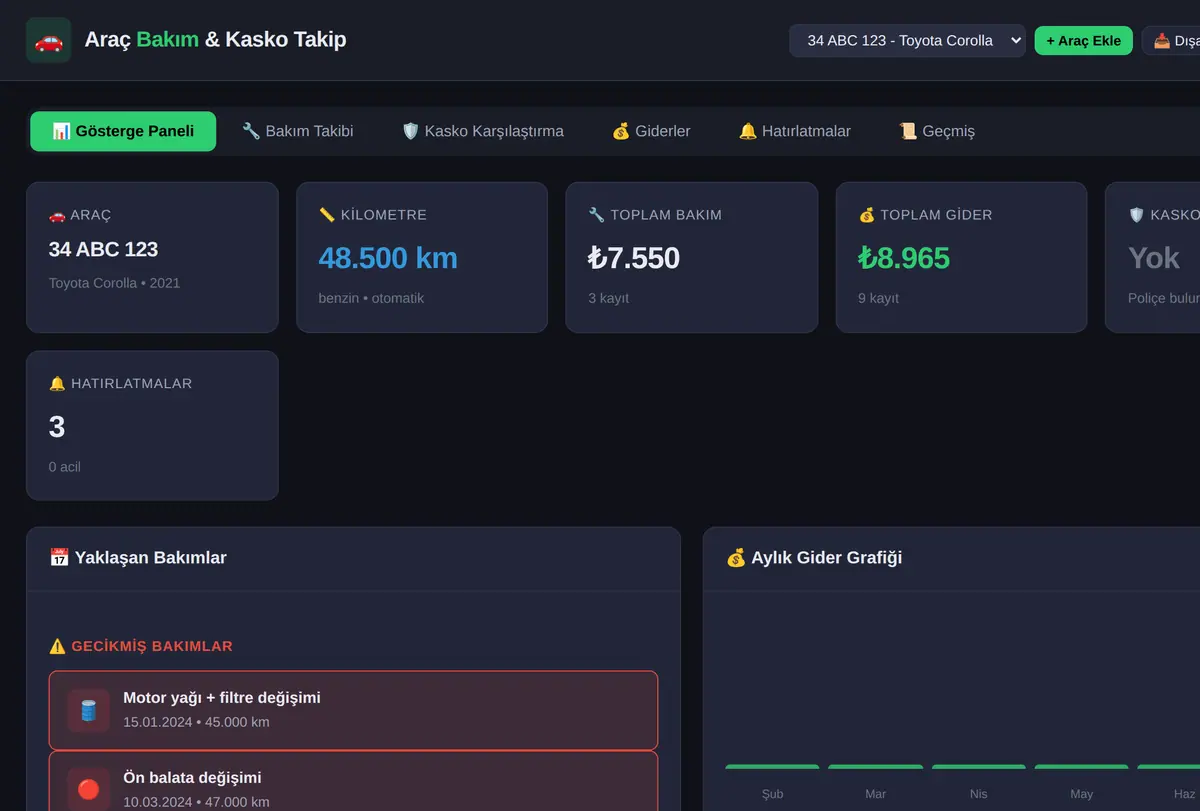Switch to the Bakım Takibi tab
The width and height of the screenshot is (1200, 811).
298,131
